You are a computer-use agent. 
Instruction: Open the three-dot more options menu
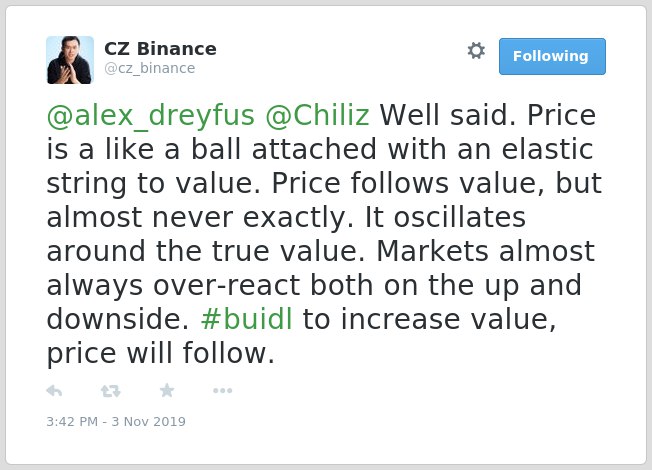click(222, 391)
